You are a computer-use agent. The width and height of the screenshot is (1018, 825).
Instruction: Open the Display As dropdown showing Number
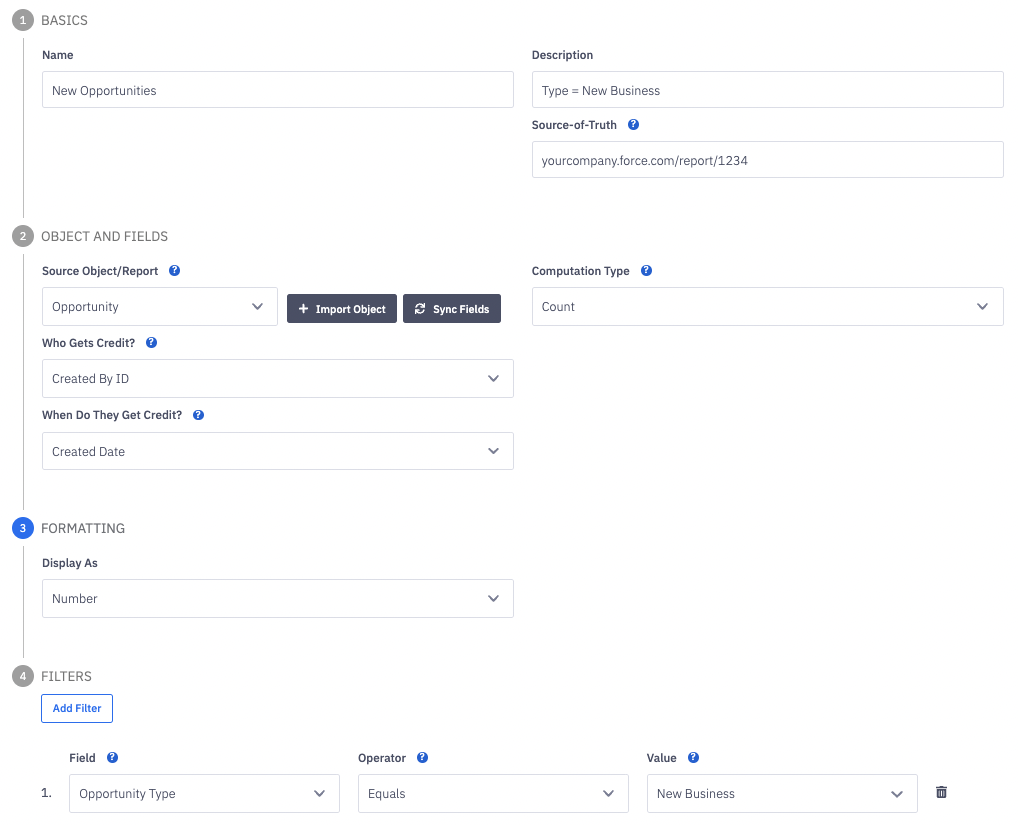pyautogui.click(x=277, y=598)
